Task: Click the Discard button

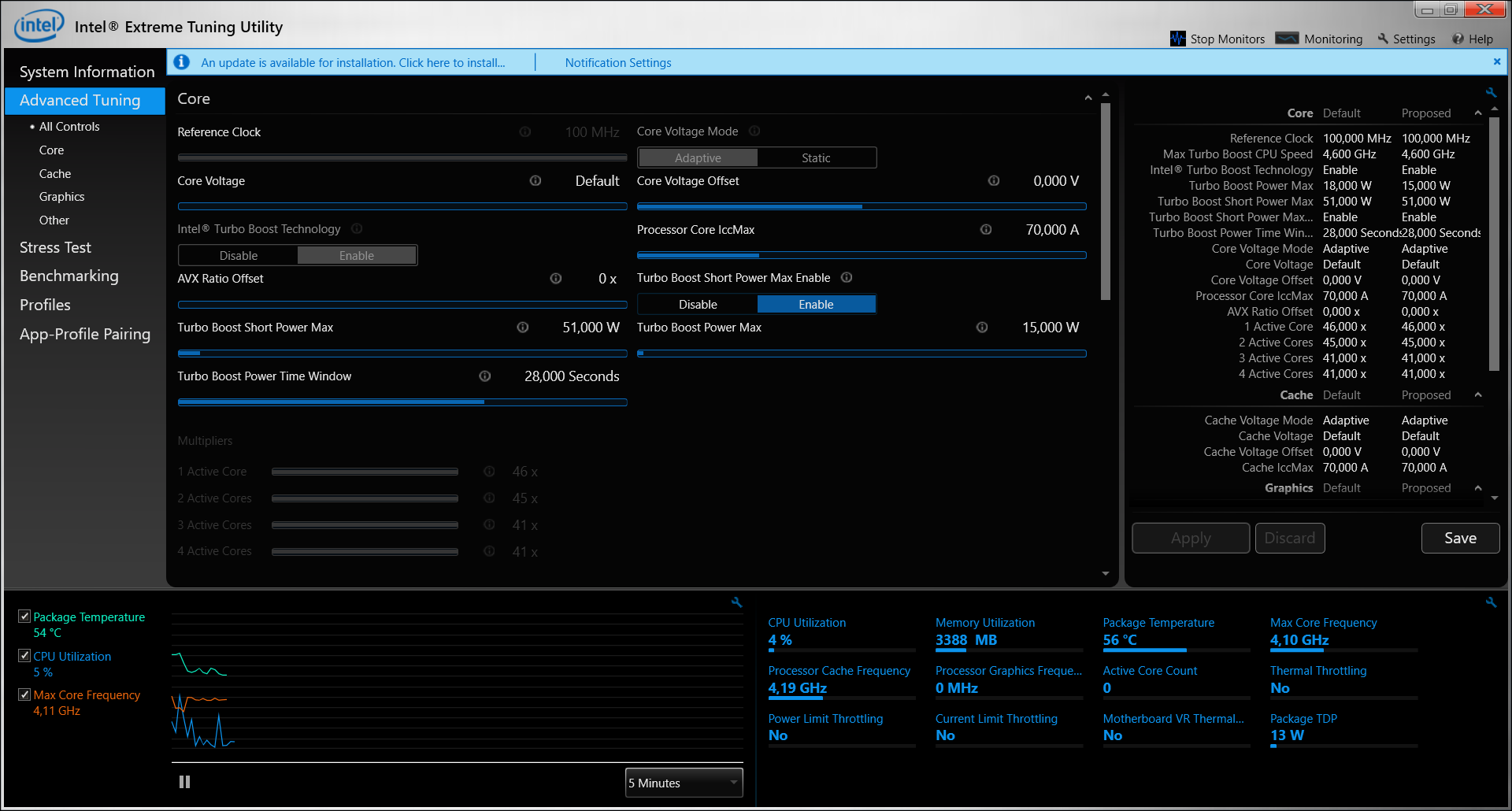Action: (1290, 538)
